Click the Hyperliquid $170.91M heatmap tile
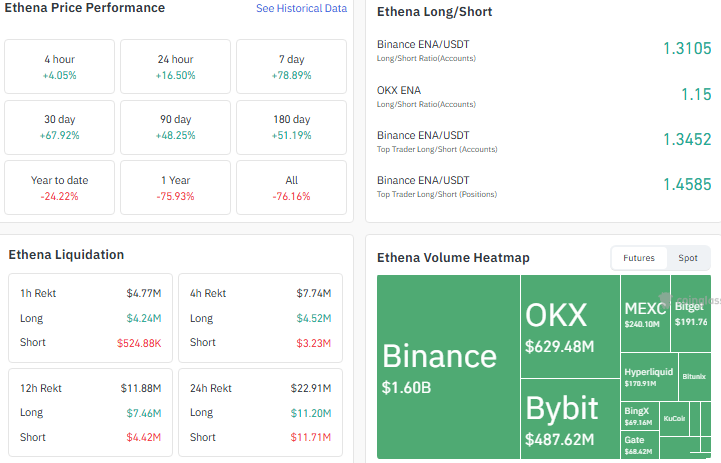This screenshot has width=721, height=463. click(x=649, y=377)
